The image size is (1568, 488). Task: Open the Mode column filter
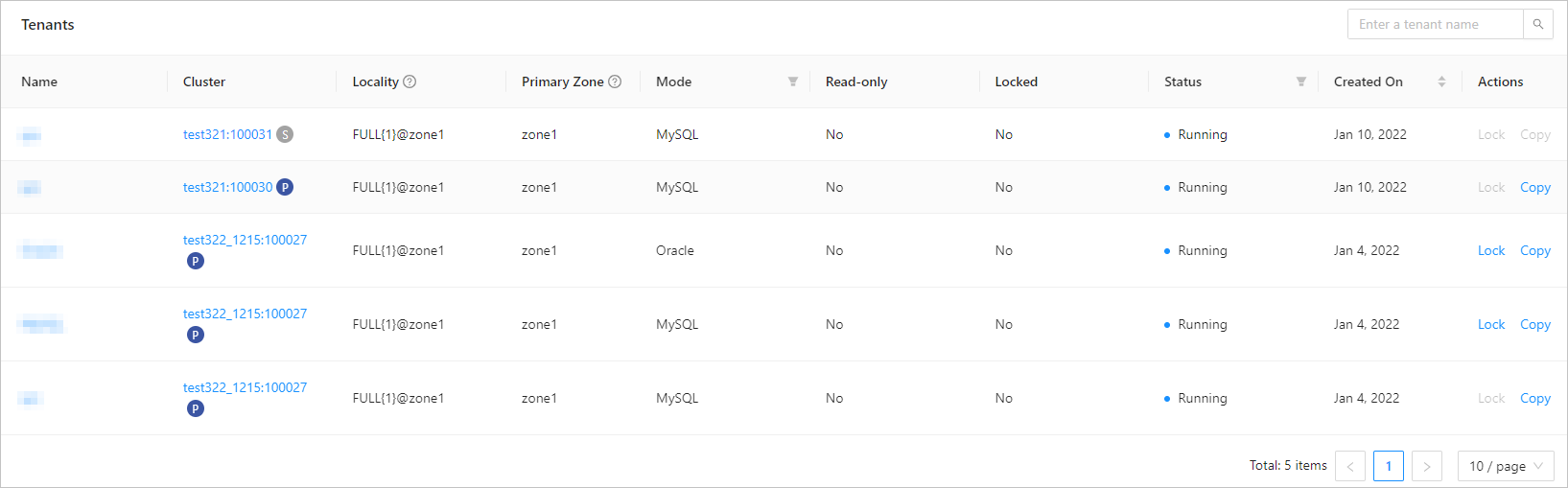793,81
